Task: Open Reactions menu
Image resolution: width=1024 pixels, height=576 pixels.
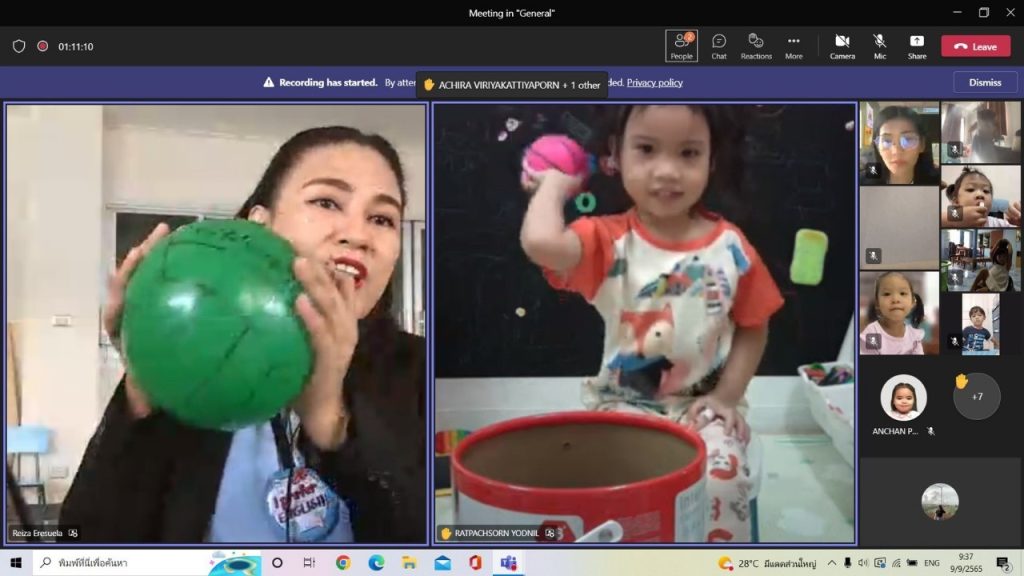Action: point(756,46)
